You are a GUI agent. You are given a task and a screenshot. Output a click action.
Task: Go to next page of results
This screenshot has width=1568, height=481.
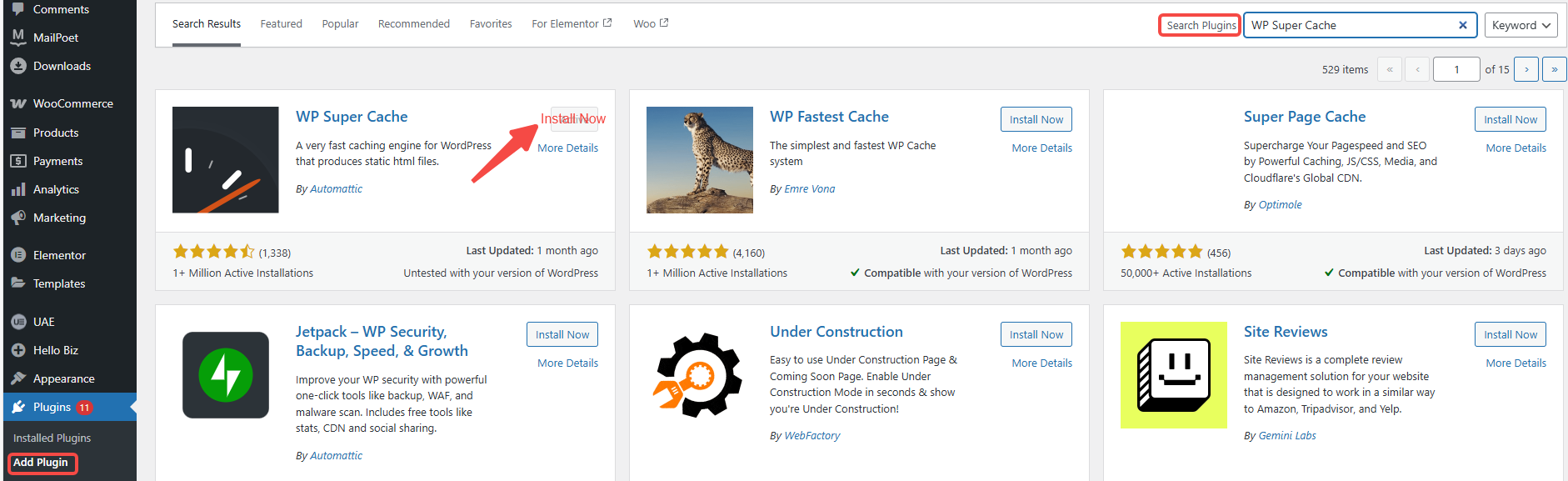click(1526, 69)
